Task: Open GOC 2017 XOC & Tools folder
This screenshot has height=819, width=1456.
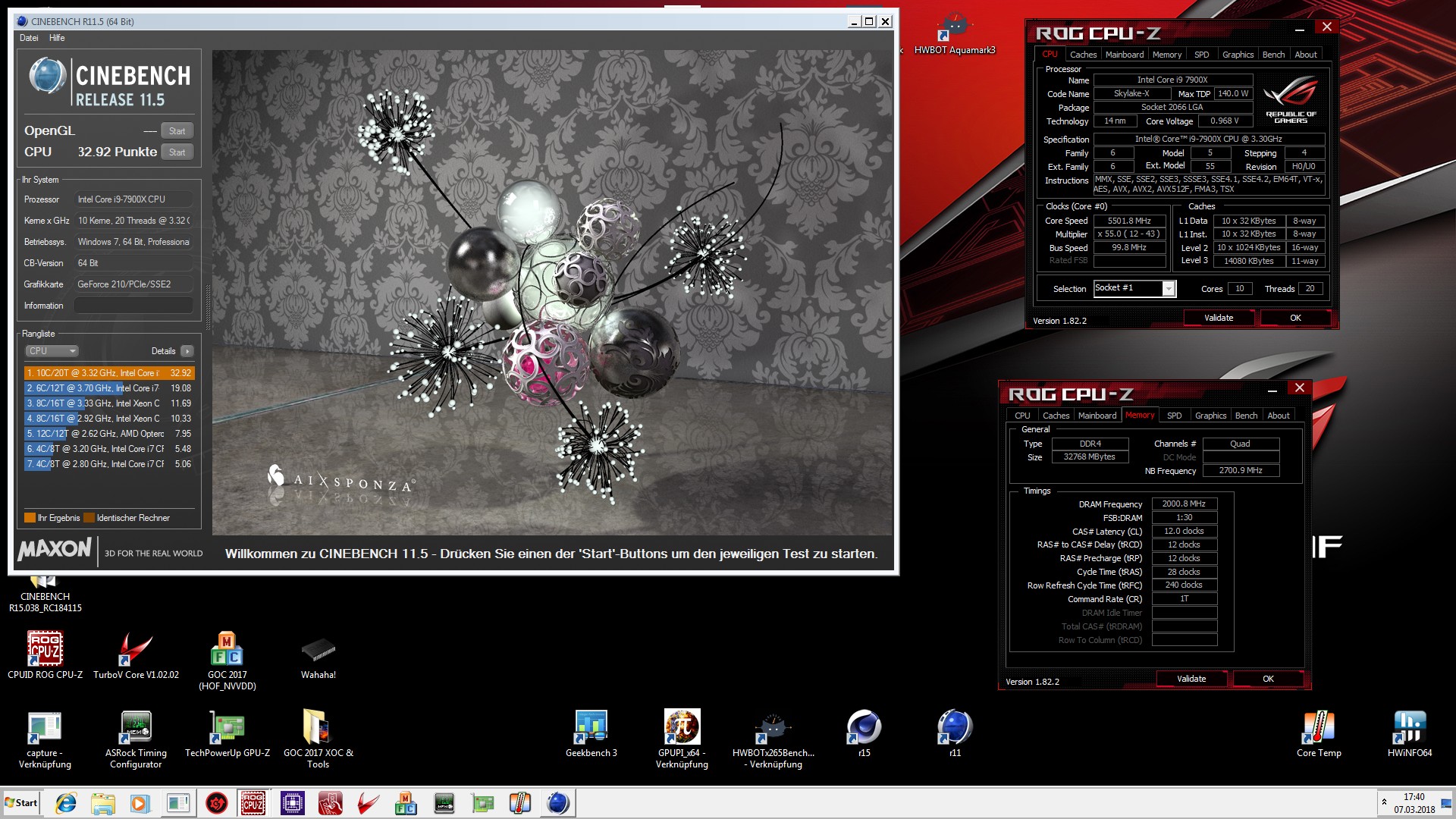Action: click(x=318, y=739)
